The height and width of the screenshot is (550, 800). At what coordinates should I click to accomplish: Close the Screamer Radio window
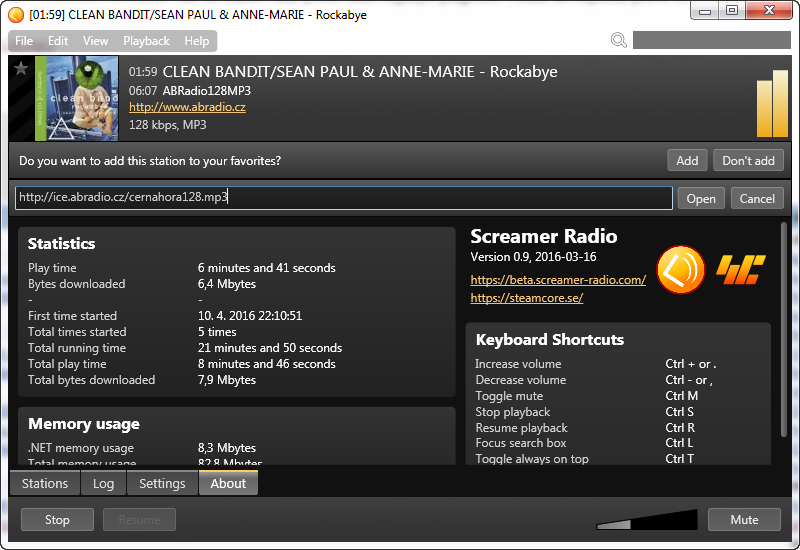[769, 10]
